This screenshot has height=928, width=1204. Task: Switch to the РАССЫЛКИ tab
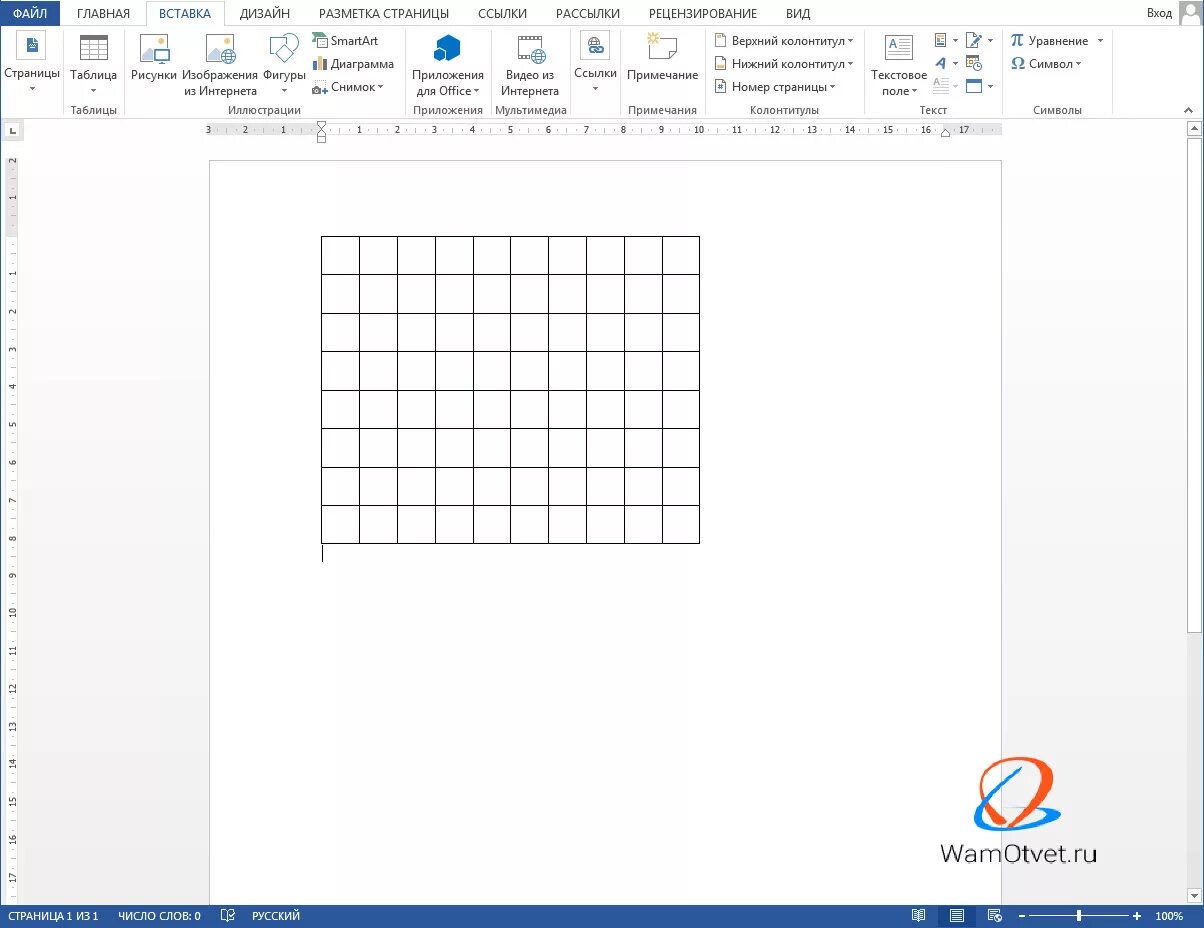coord(588,14)
